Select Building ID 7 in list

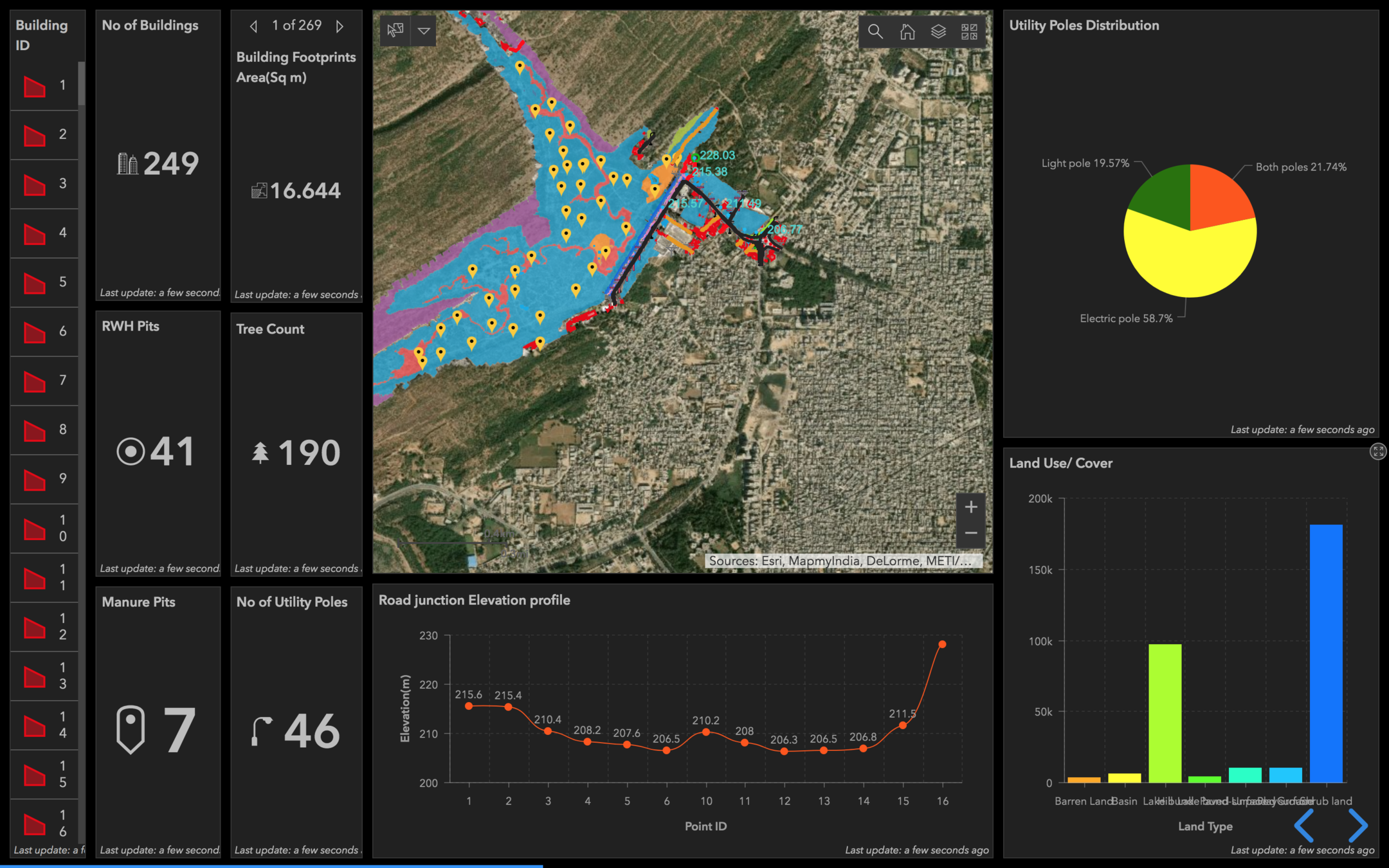pyautogui.click(x=44, y=380)
